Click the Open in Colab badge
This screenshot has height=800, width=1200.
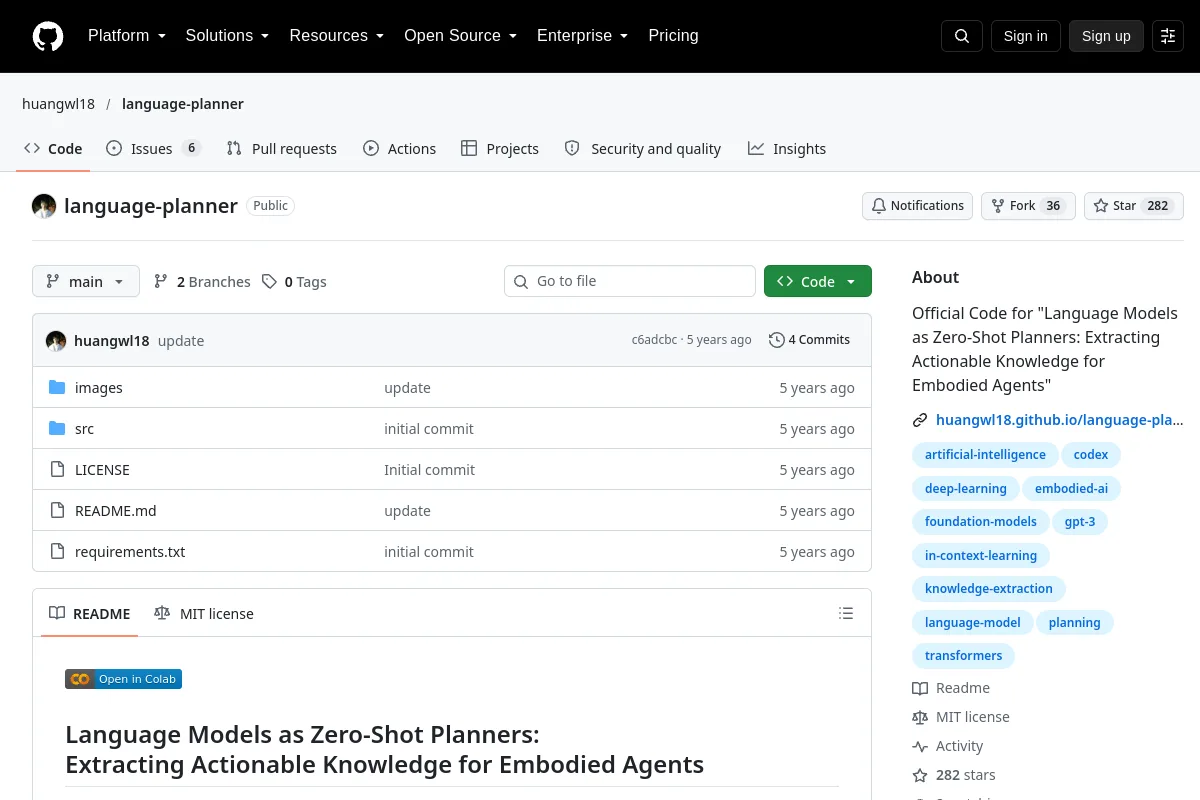coord(123,679)
